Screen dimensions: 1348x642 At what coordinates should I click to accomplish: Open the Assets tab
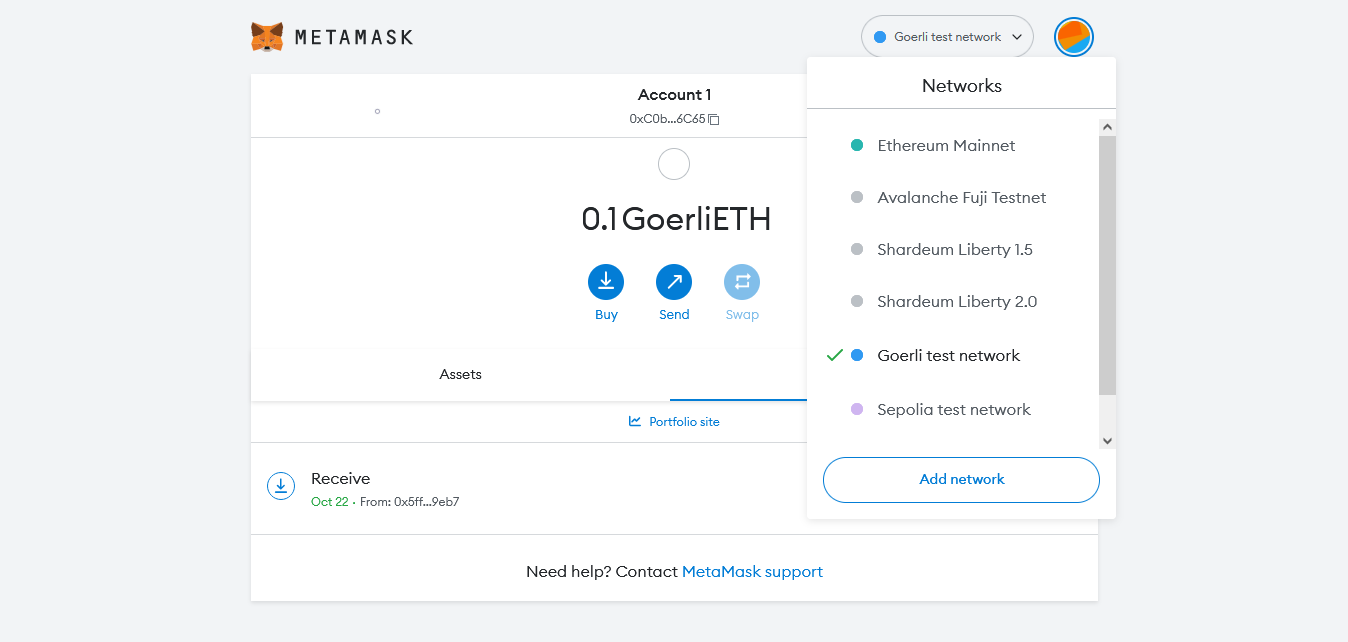460,374
